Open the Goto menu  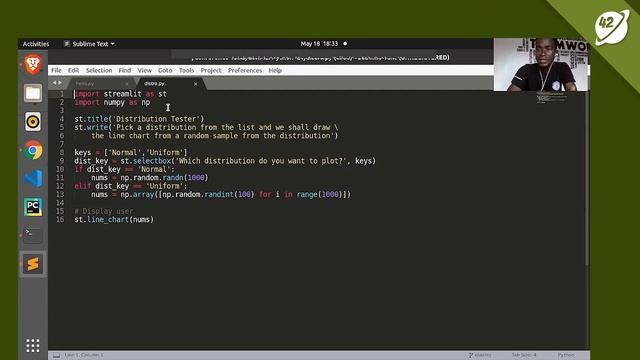tap(165, 70)
